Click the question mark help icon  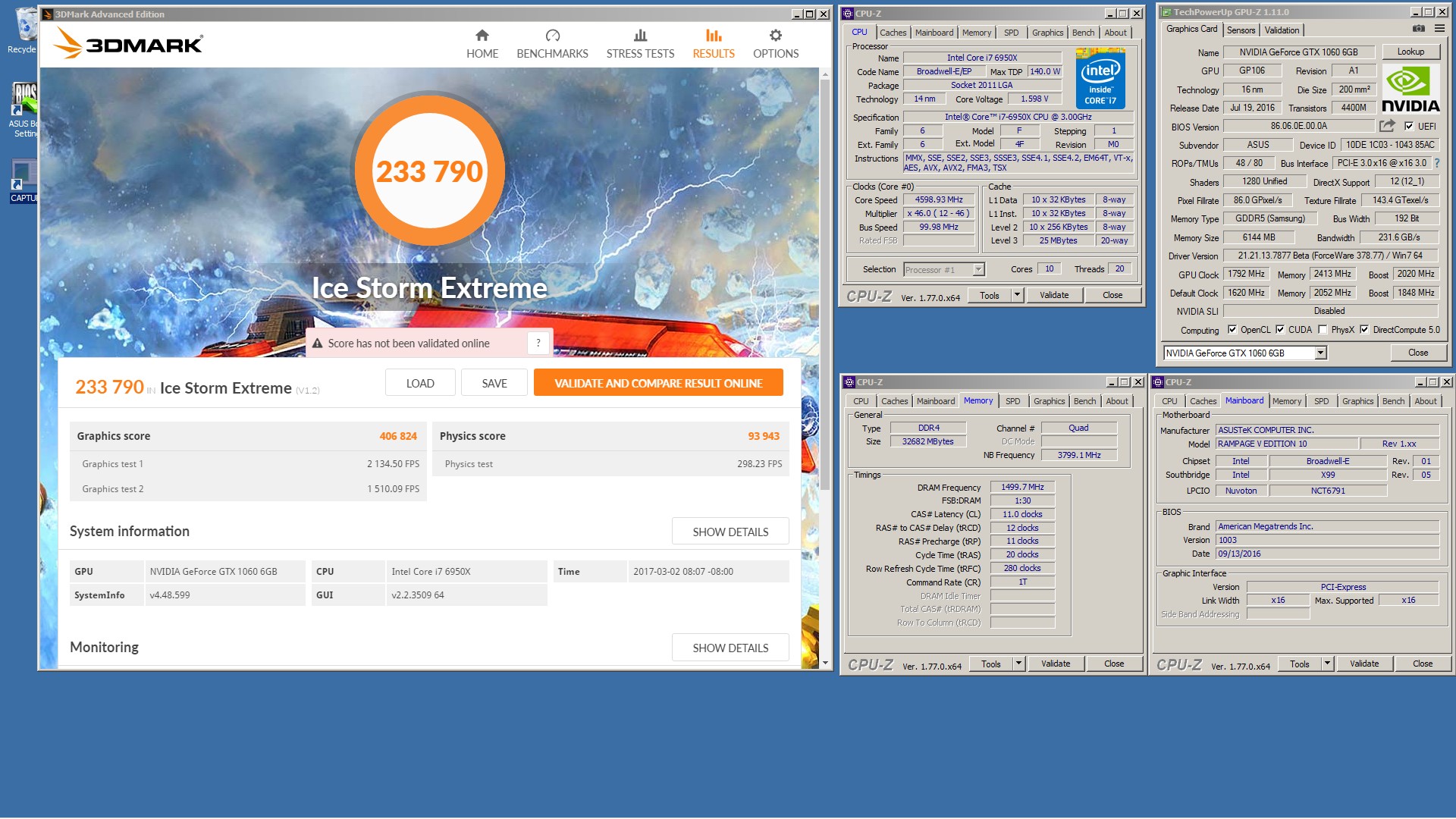click(538, 343)
